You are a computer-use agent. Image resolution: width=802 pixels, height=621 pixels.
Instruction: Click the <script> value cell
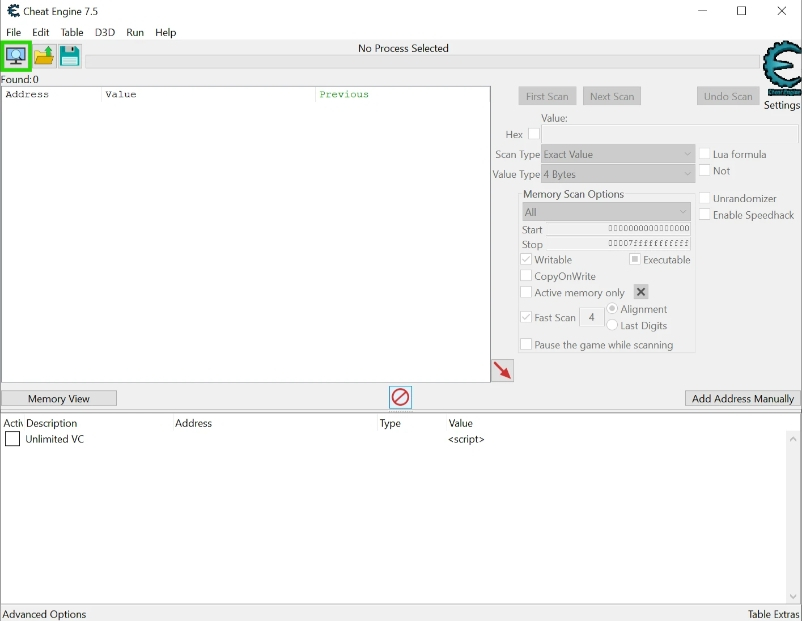466,439
